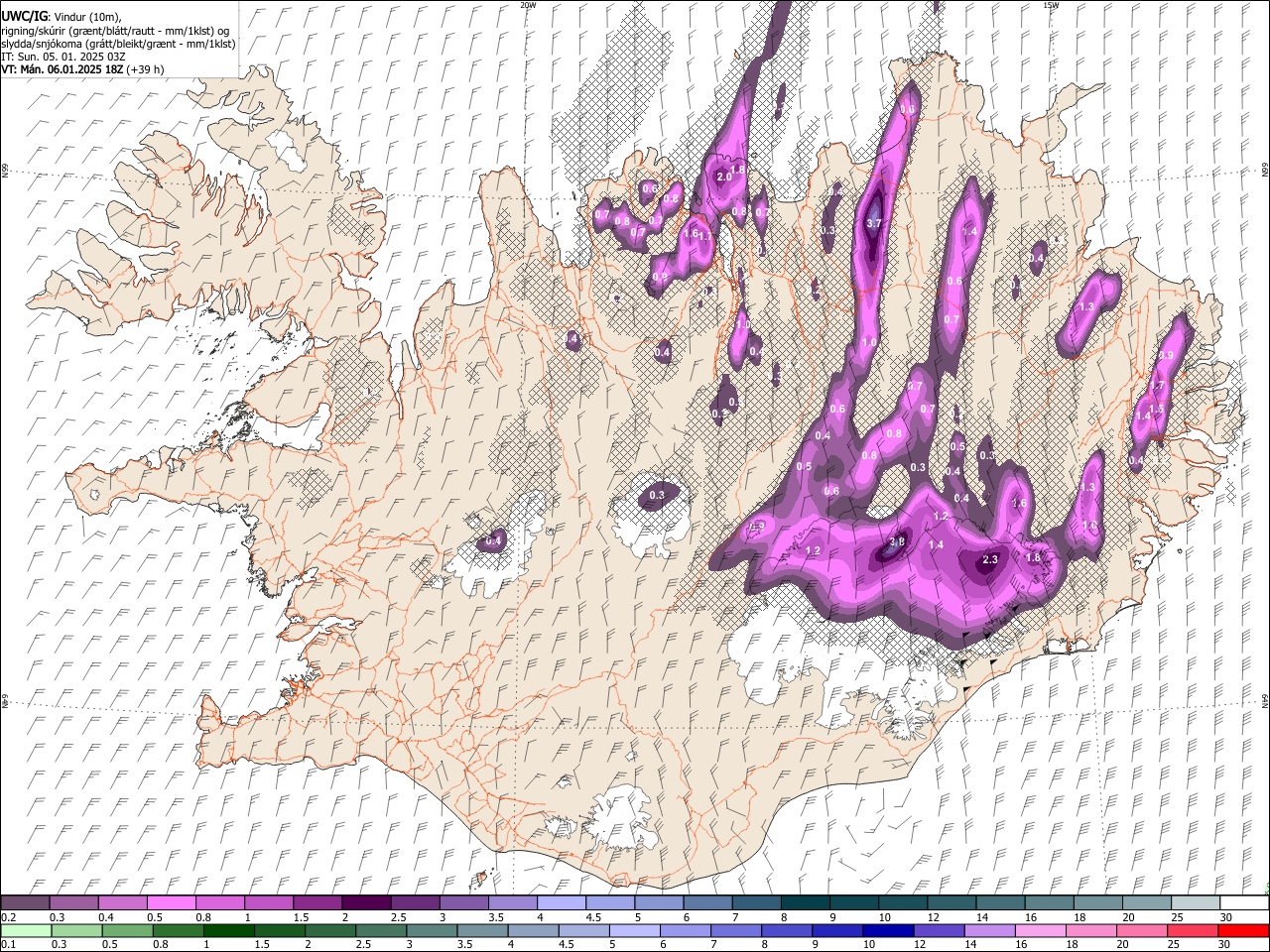
Task: Click the violet rain swatch labeled 12
Action: coord(939,930)
